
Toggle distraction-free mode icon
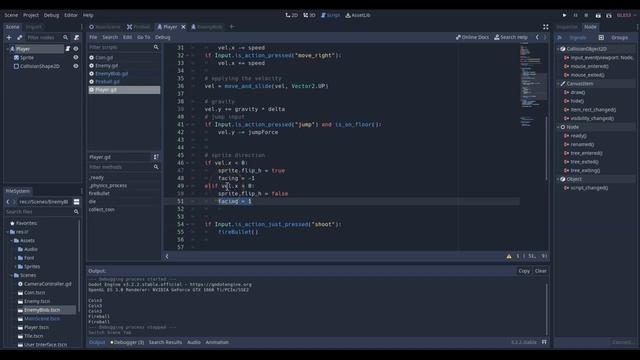click(x=546, y=27)
